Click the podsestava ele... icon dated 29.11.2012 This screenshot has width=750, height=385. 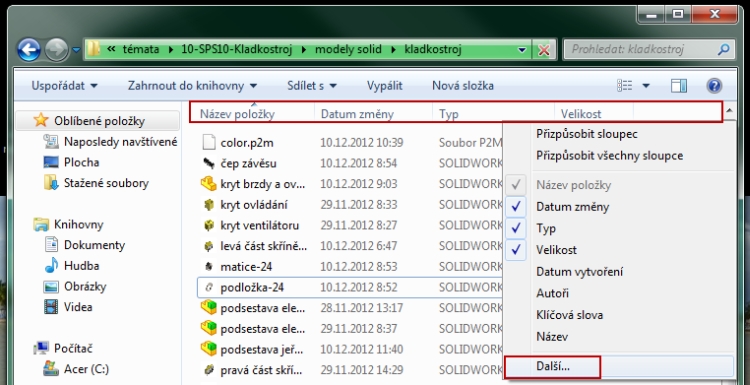click(209, 328)
